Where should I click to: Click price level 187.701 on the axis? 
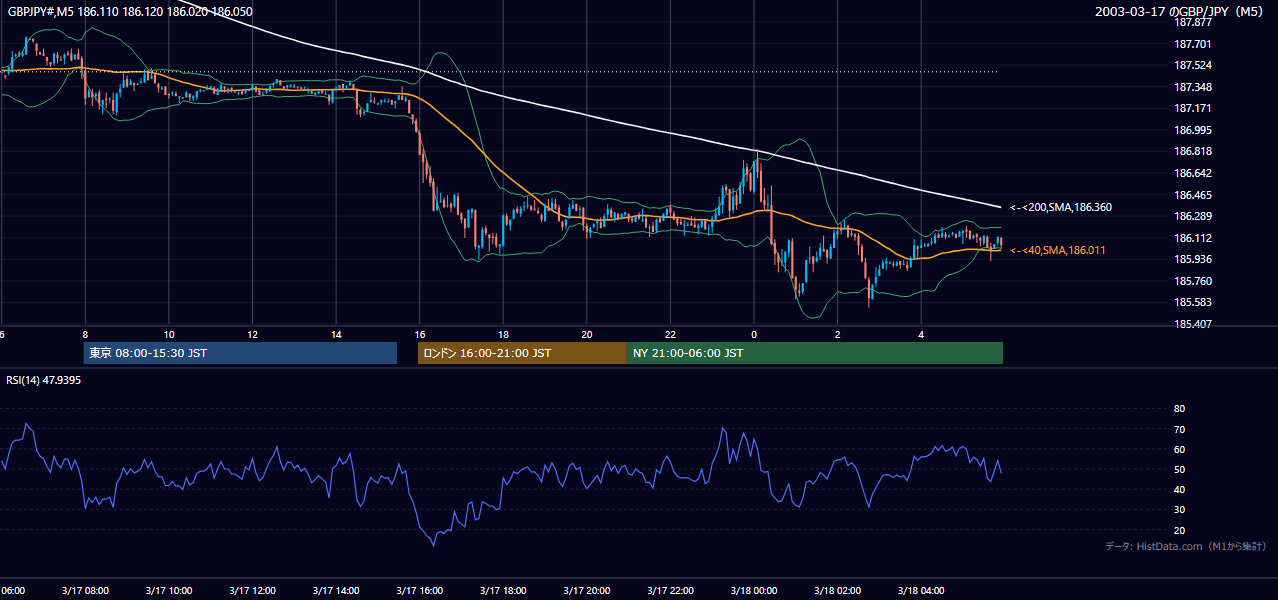pyautogui.click(x=1191, y=44)
